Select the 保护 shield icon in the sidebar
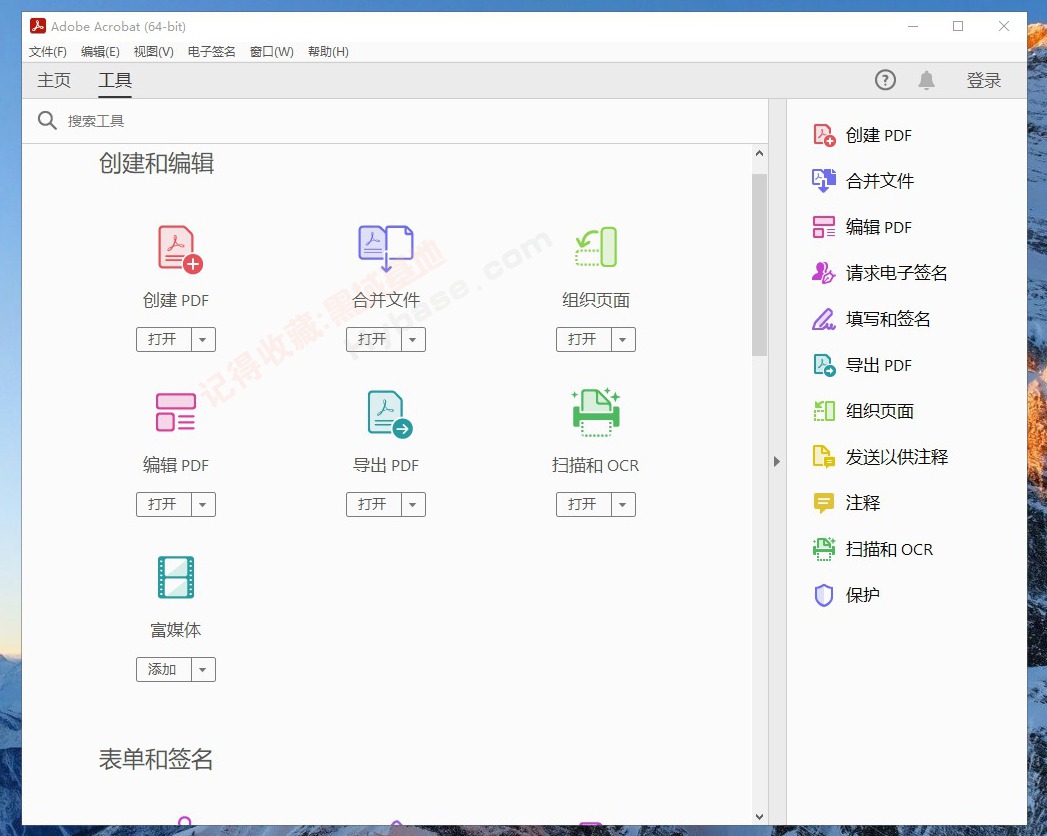1047x836 pixels. pyautogui.click(x=824, y=595)
